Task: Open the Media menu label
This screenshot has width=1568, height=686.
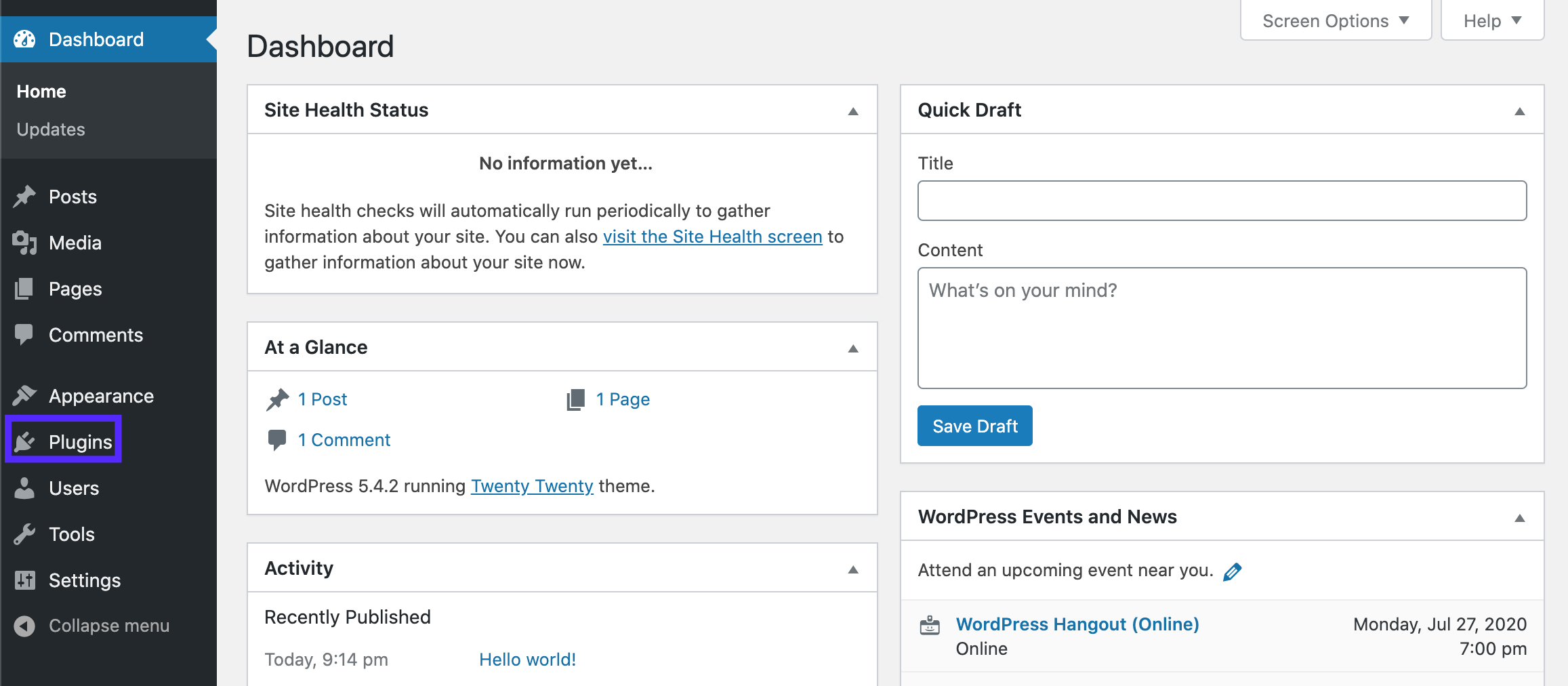Action: tap(75, 243)
